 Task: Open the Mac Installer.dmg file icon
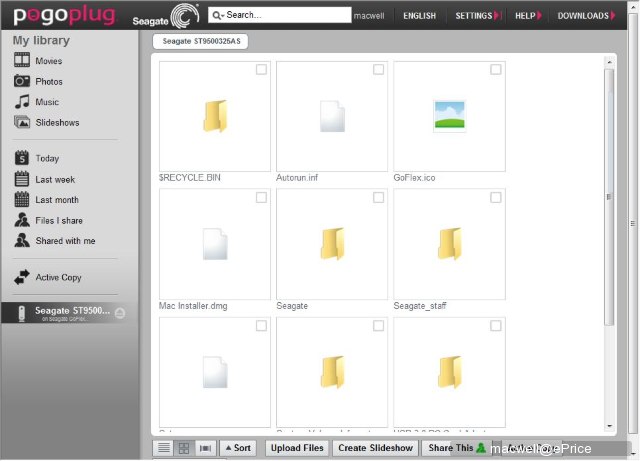[x=215, y=244]
